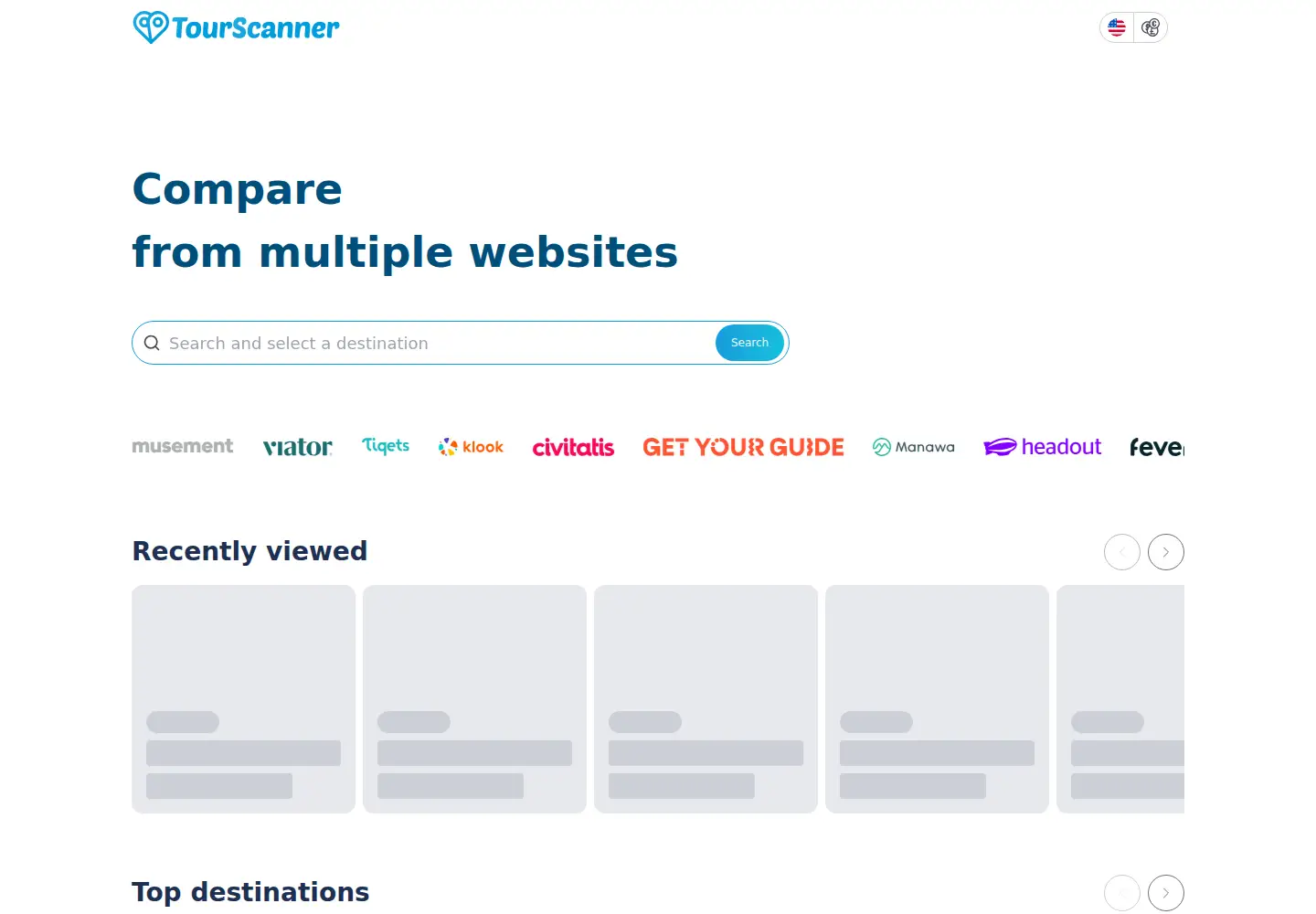Click the Headout partner logo
The height and width of the screenshot is (914, 1316).
click(1043, 447)
